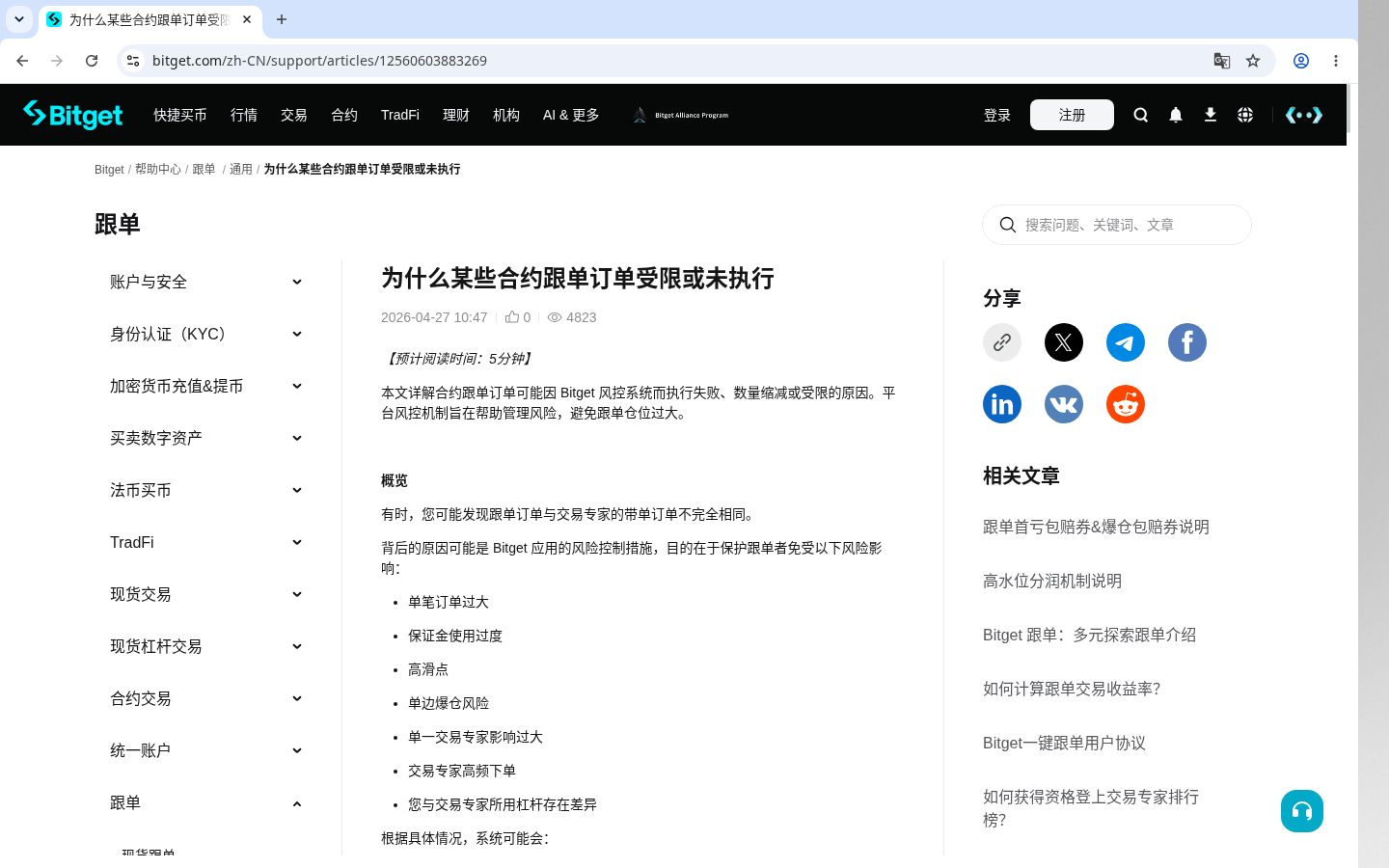Click the 登录 login link
Viewport: 1389px width, 868px height.
click(x=997, y=115)
